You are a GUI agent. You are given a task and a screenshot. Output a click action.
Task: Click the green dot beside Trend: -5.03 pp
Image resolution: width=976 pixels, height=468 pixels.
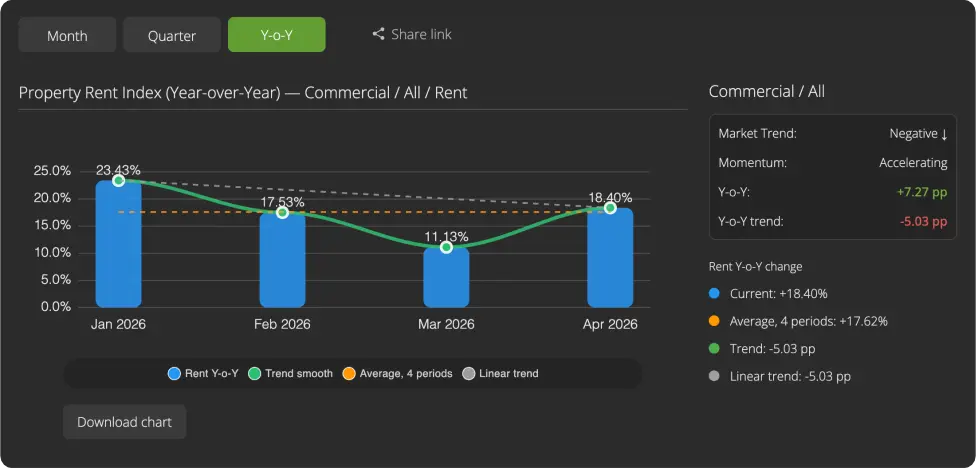pos(715,349)
